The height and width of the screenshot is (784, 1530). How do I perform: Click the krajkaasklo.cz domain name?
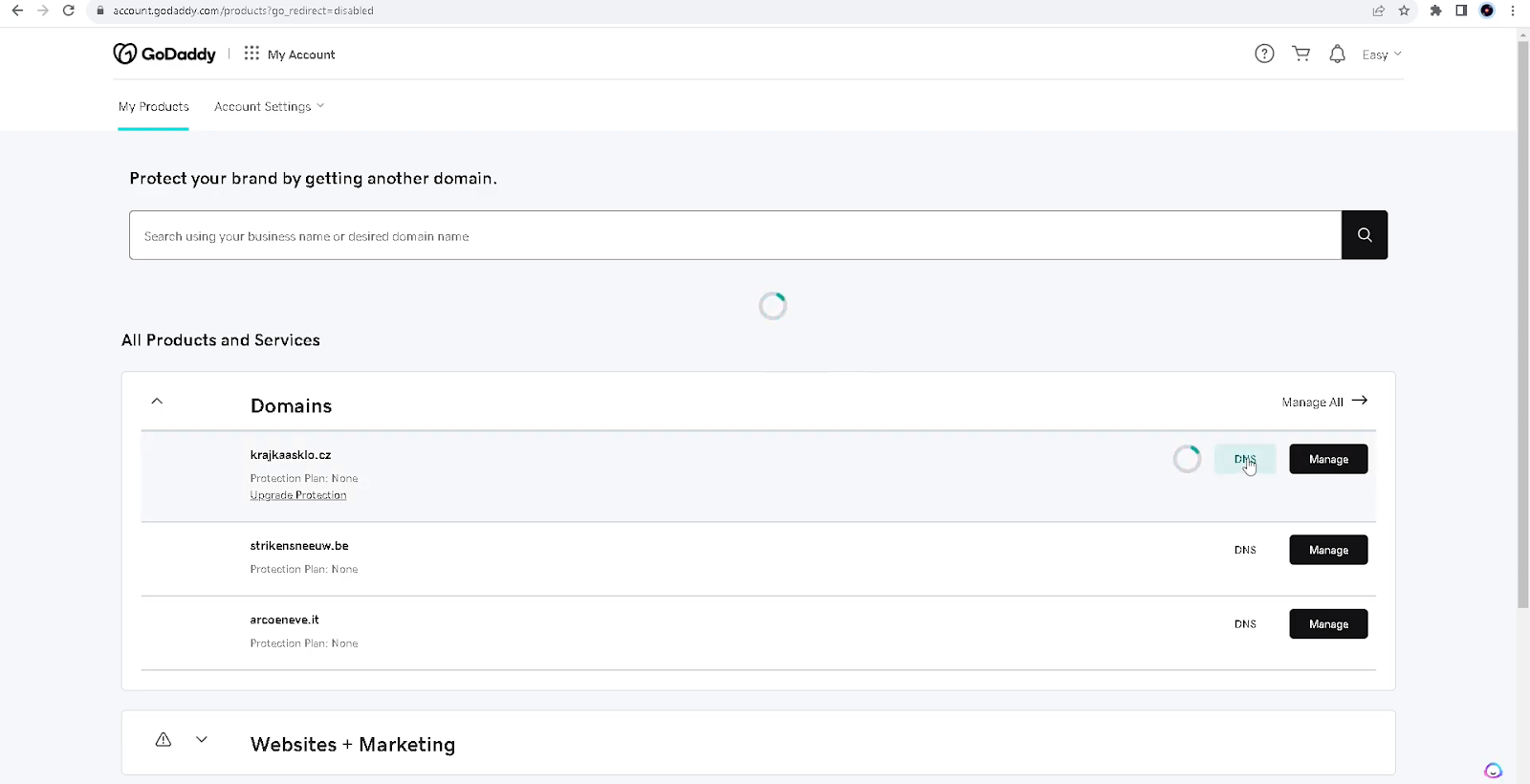[291, 455]
